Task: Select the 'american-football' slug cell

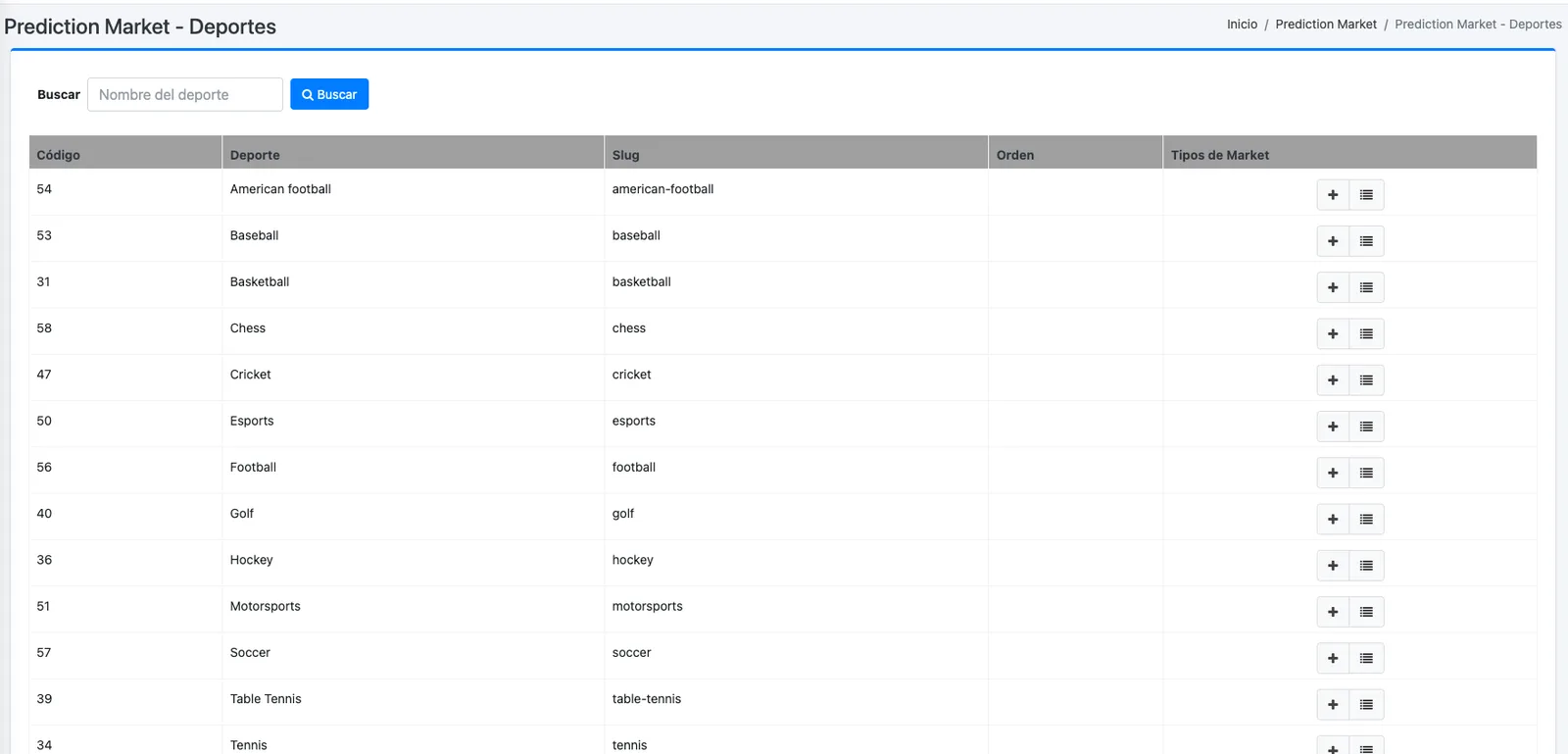Action: pyautogui.click(x=796, y=191)
